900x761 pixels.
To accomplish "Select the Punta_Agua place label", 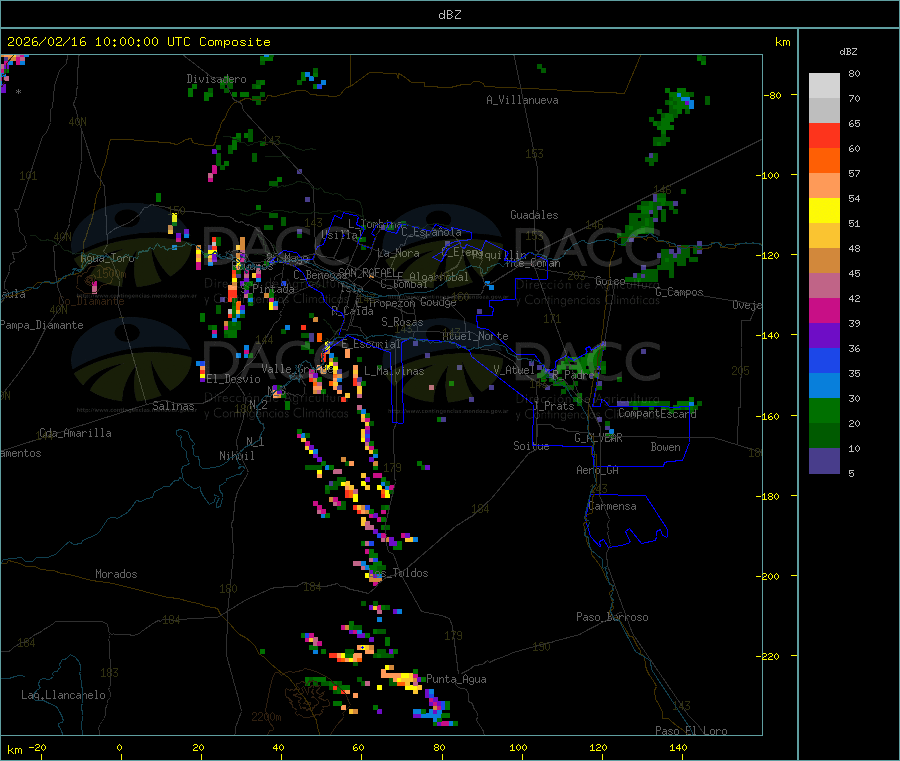I will pyautogui.click(x=456, y=679).
